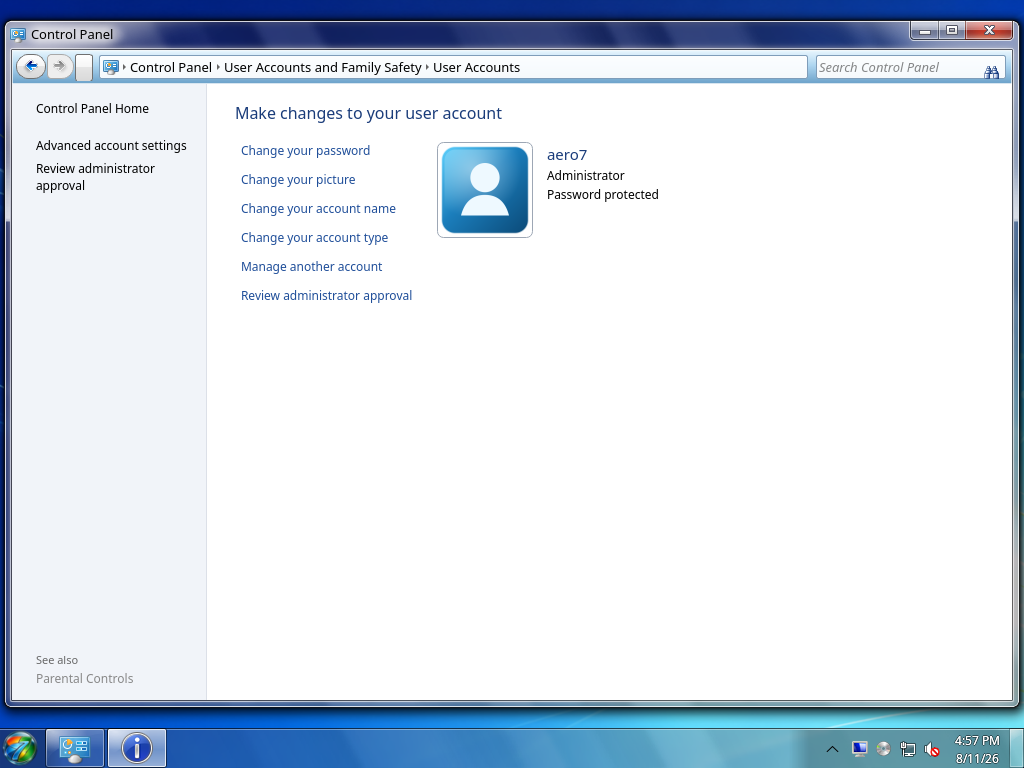Click the network tray icon
This screenshot has width=1024, height=768.
(x=908, y=749)
